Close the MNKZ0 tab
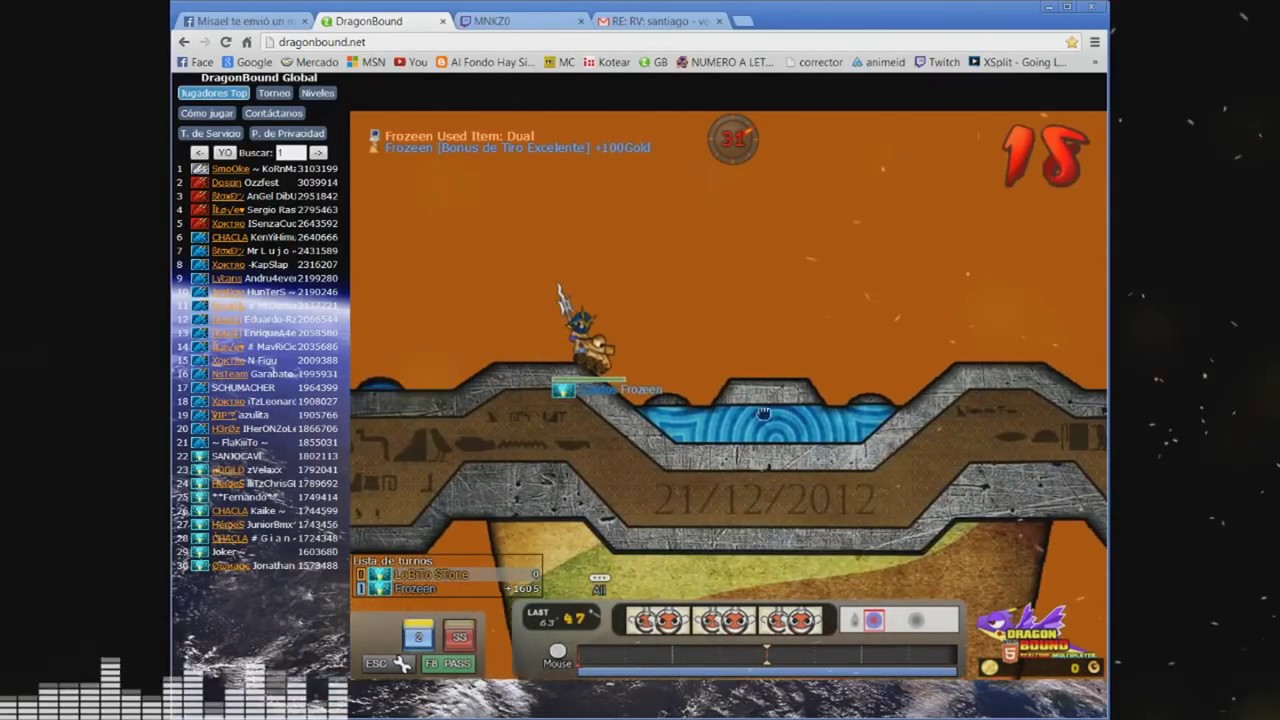The height and width of the screenshot is (720, 1280). point(581,21)
